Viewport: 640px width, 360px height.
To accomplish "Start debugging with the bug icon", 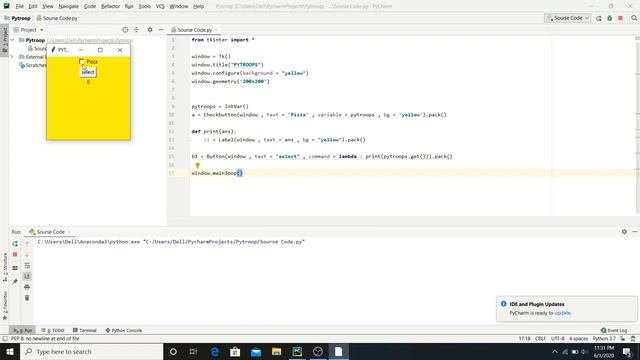I will click(610, 18).
